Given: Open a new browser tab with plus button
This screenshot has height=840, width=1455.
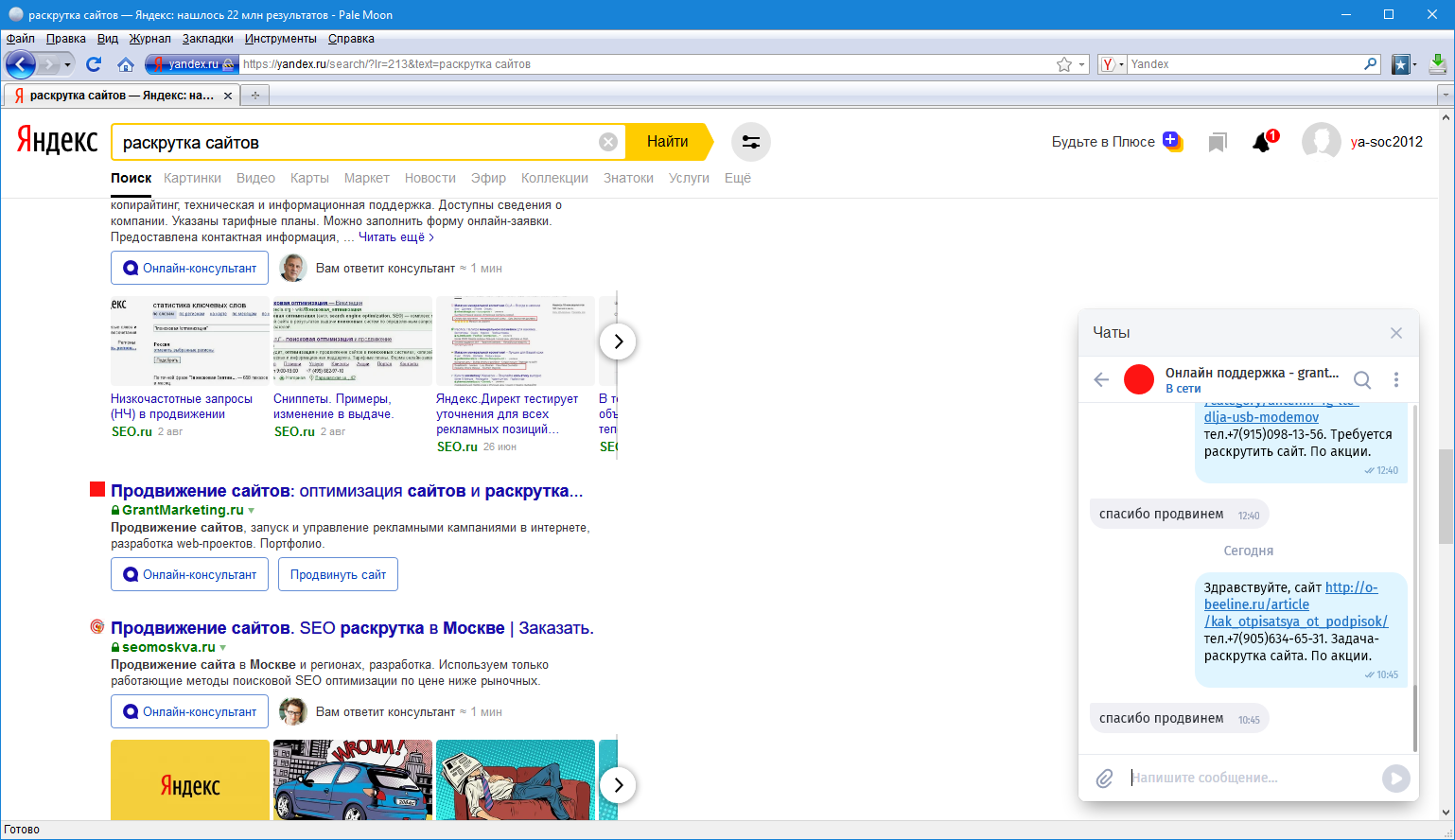Looking at the screenshot, I should point(255,96).
